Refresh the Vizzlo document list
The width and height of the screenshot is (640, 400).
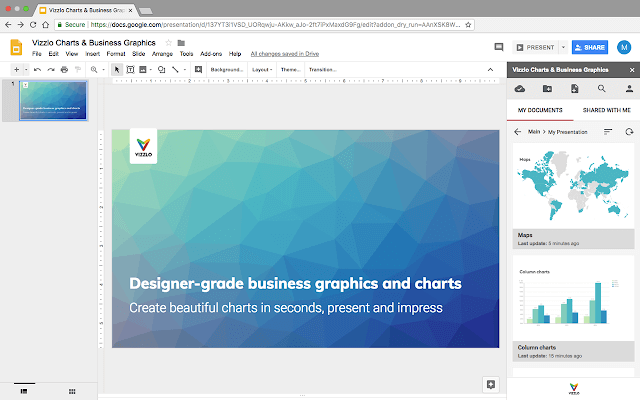point(629,131)
